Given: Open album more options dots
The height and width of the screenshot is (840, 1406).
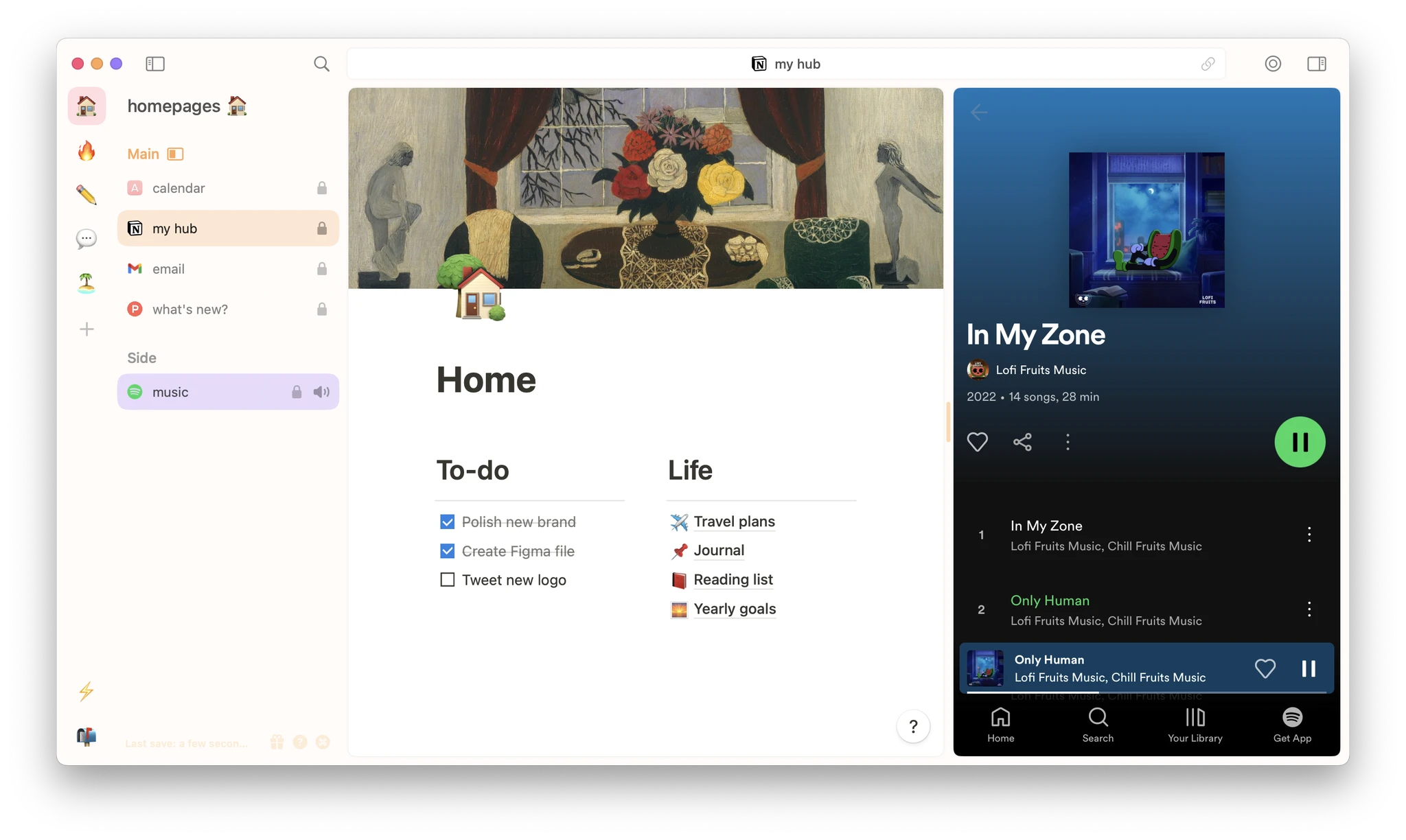Looking at the screenshot, I should click(1068, 442).
